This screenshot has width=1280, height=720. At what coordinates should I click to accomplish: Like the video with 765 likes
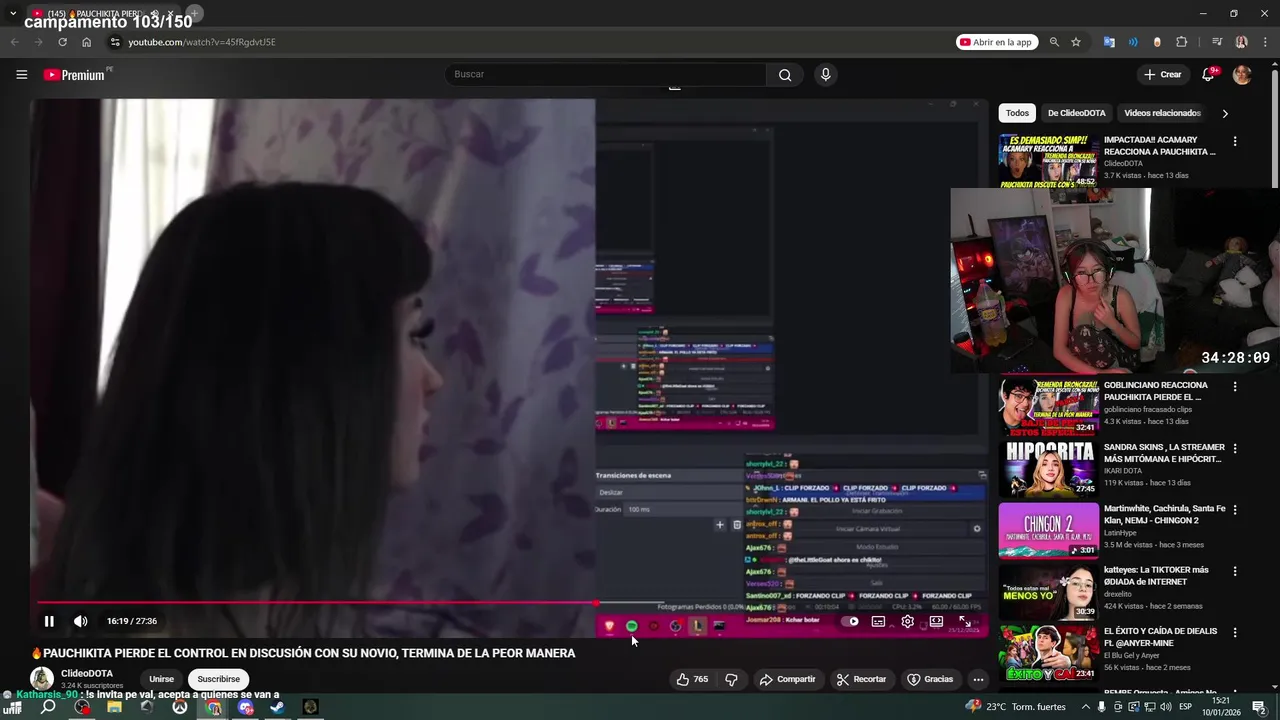click(691, 679)
